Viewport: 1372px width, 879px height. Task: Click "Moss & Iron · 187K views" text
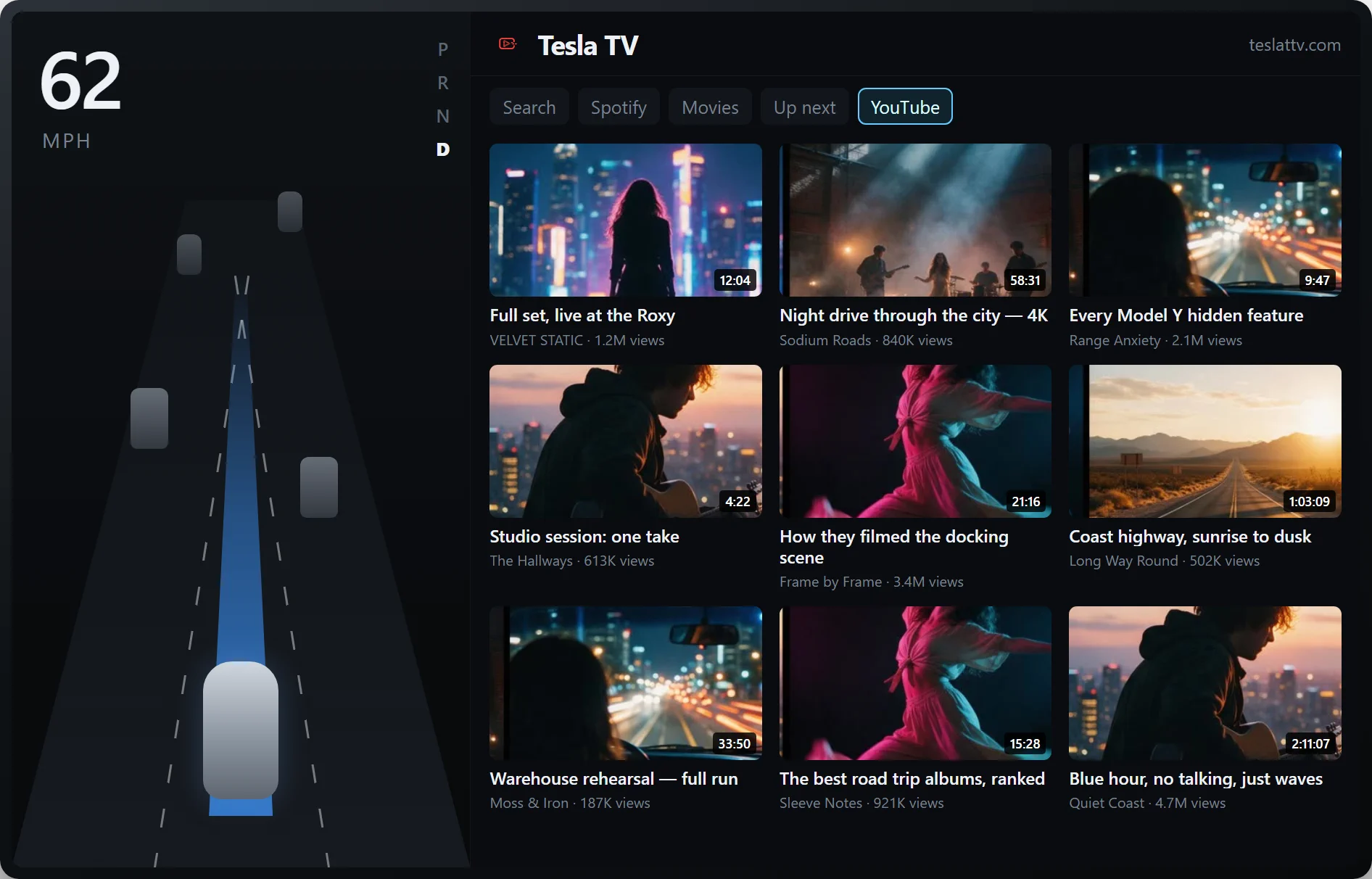[x=569, y=803]
